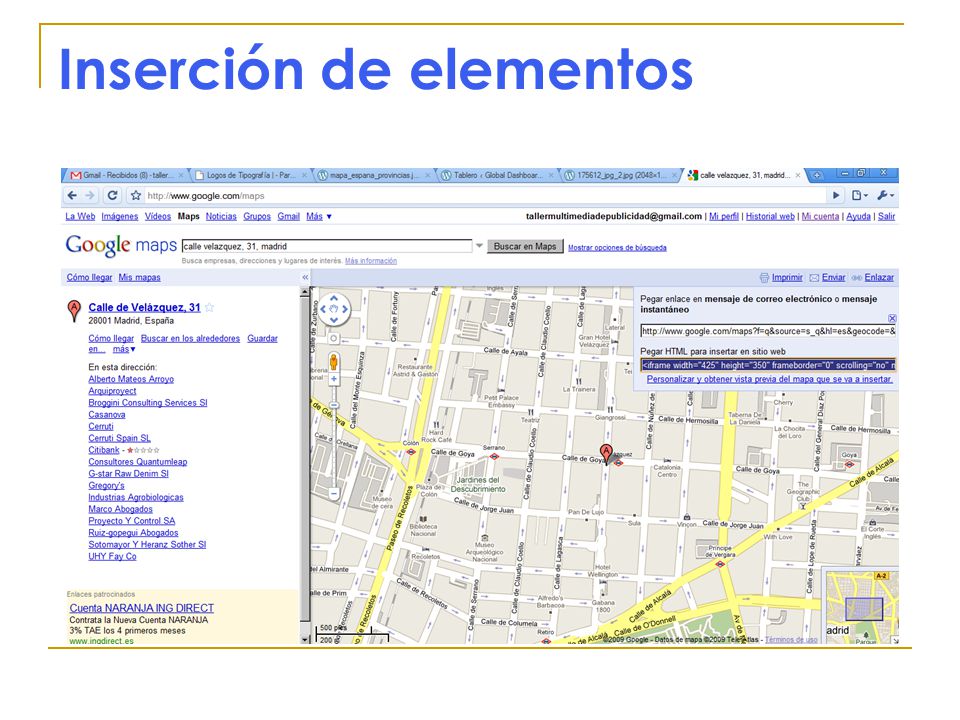The width and height of the screenshot is (960, 720).
Task: Zoom out with the minus button
Action: (334, 492)
